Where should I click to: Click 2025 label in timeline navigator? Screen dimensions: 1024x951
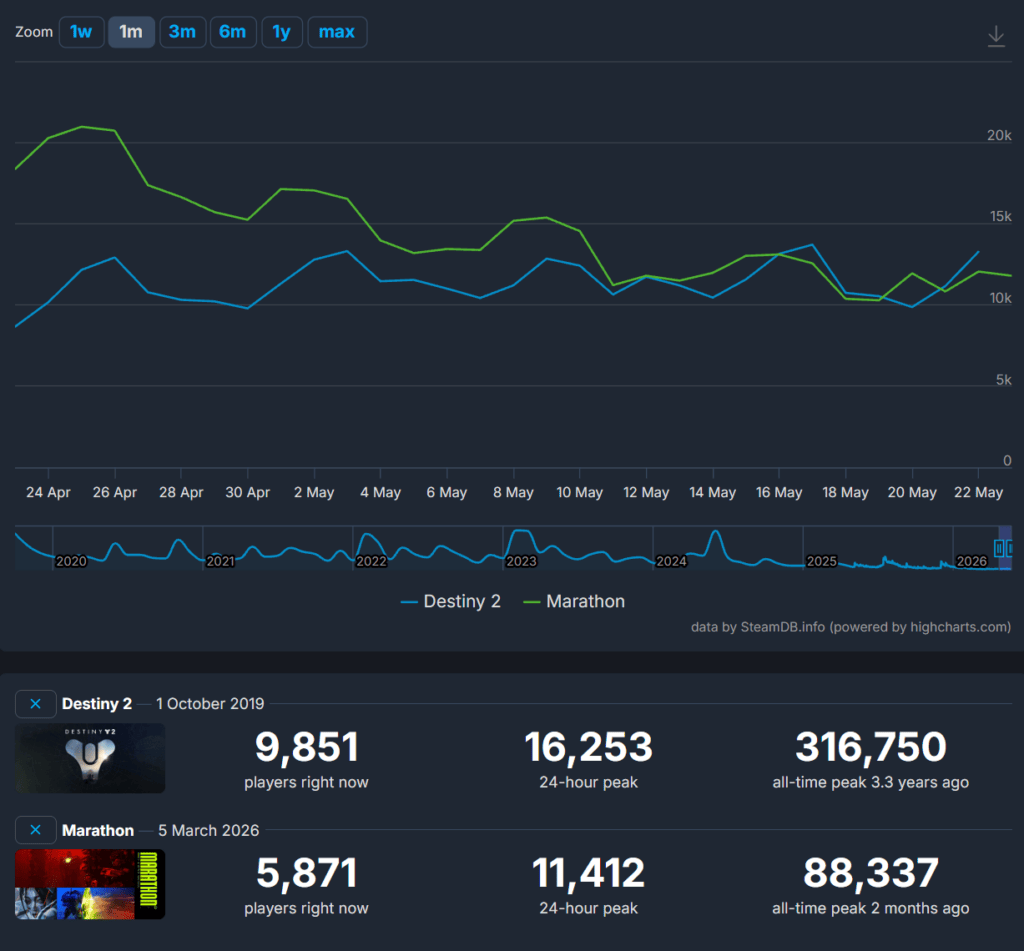click(x=822, y=561)
